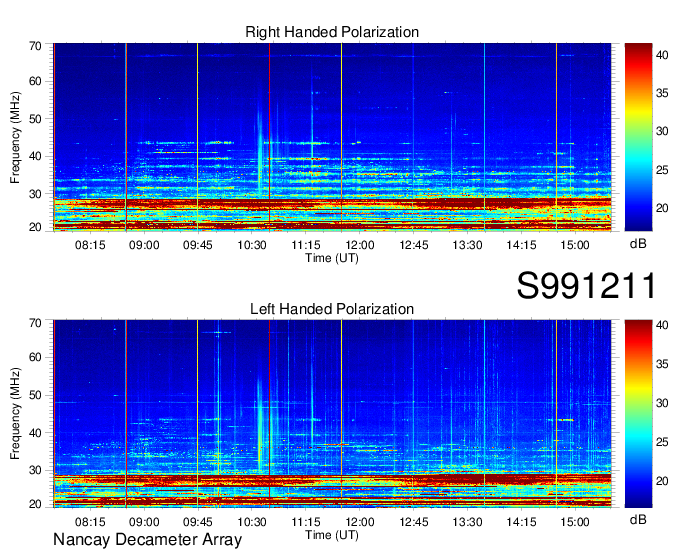Click 40 value on lower color bar
This screenshot has width=680, height=552.
662,325
